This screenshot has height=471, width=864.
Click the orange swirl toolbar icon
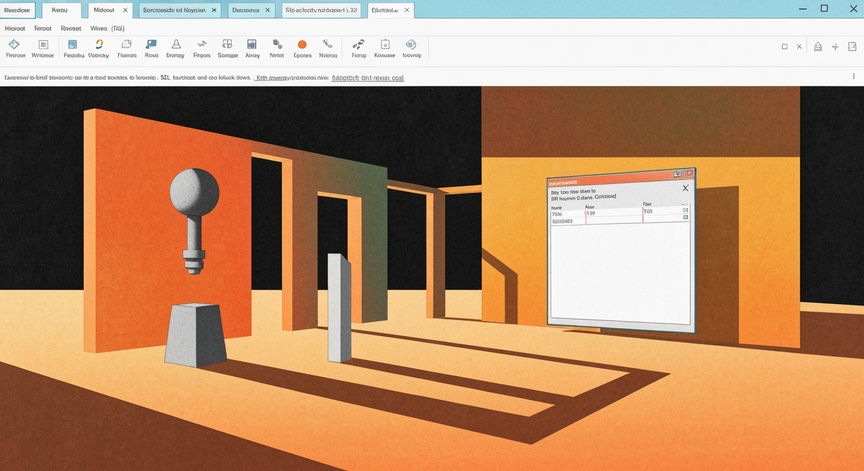point(99,45)
